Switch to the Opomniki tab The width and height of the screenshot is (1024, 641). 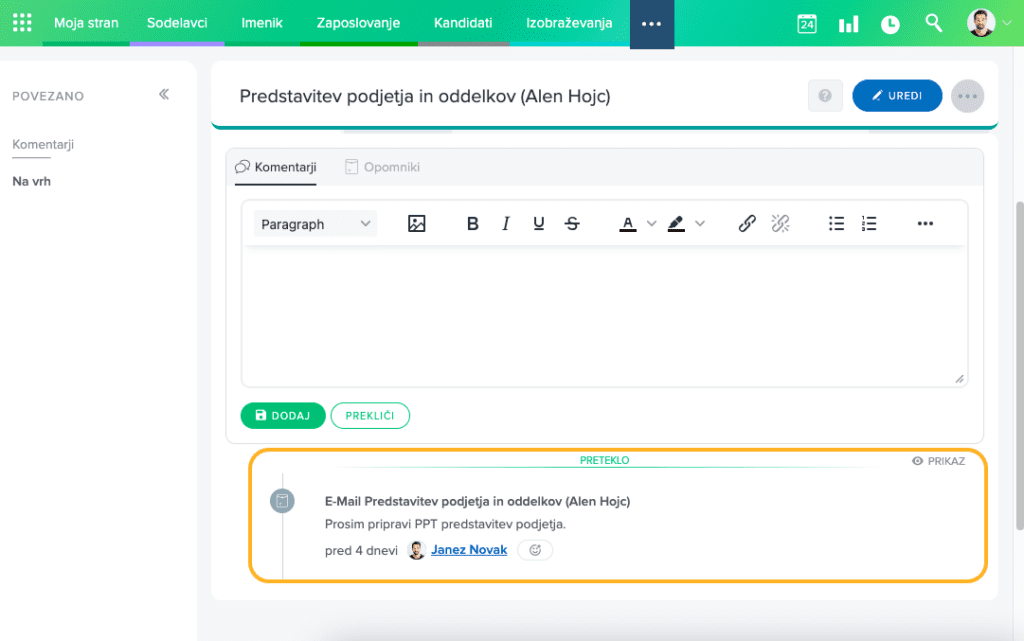click(x=382, y=167)
